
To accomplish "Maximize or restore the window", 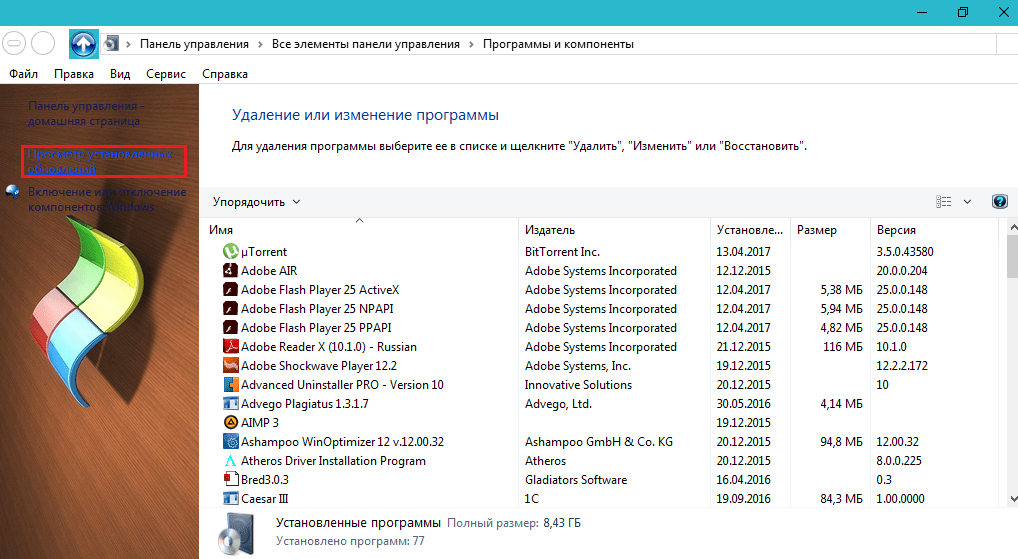I will point(963,12).
